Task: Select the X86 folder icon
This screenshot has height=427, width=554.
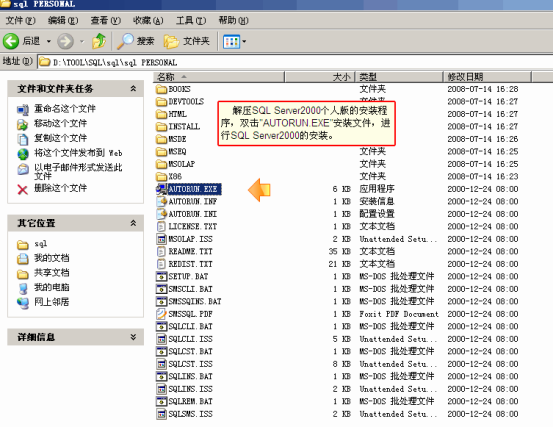Action: point(161,177)
